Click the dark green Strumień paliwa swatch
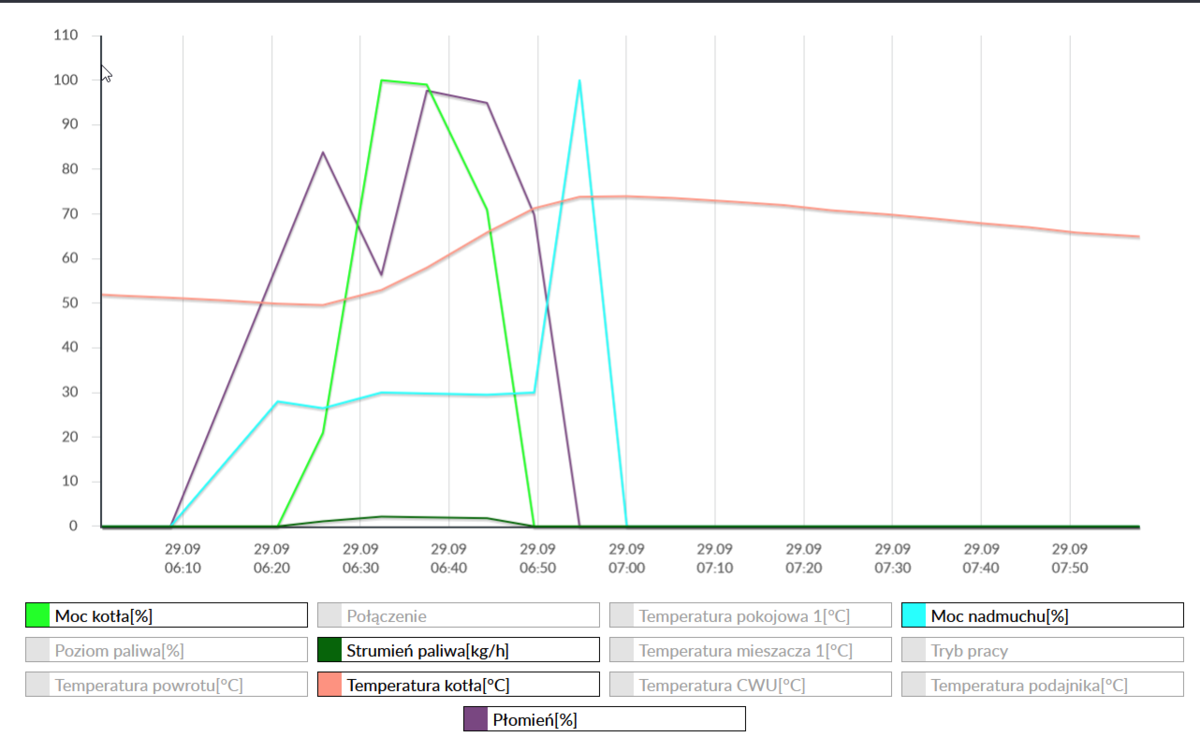1200x737 pixels. click(329, 650)
